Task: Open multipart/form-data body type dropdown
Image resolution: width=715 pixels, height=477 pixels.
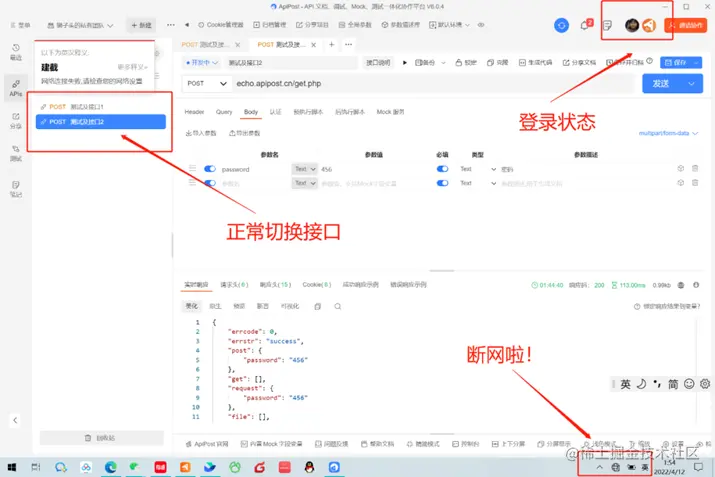Action: point(668,133)
